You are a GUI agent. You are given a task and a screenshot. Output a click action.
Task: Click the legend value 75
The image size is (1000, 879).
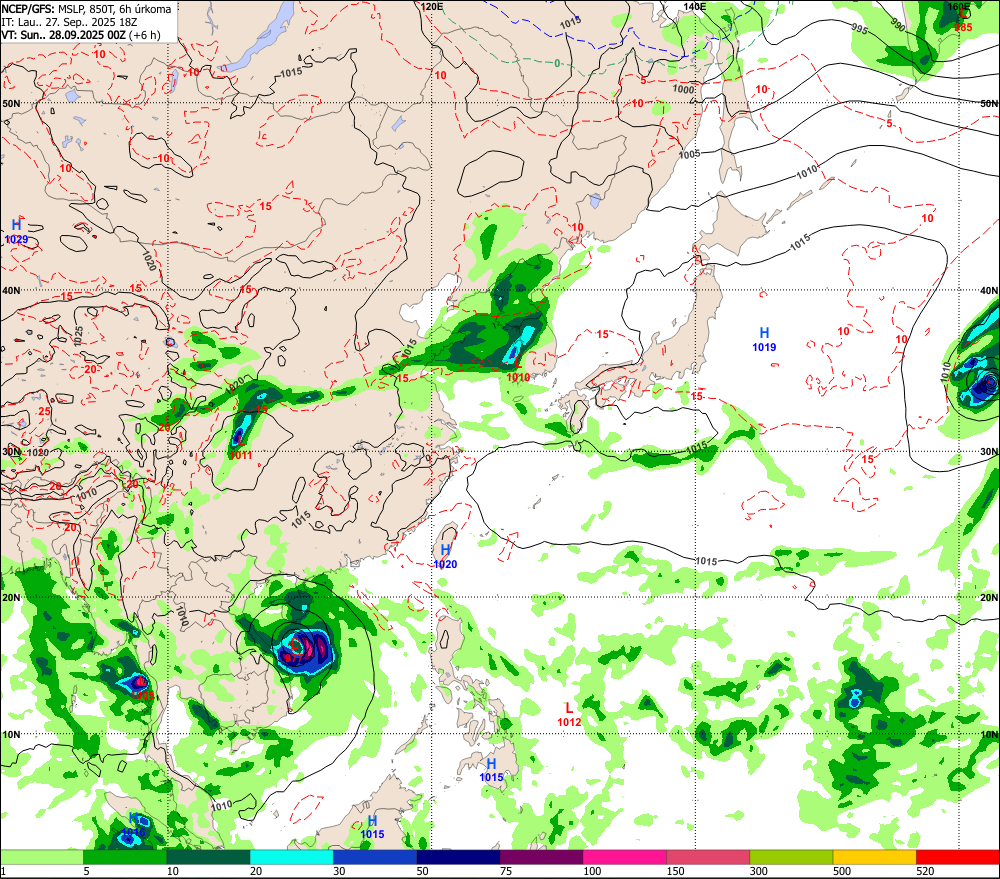(x=506, y=871)
